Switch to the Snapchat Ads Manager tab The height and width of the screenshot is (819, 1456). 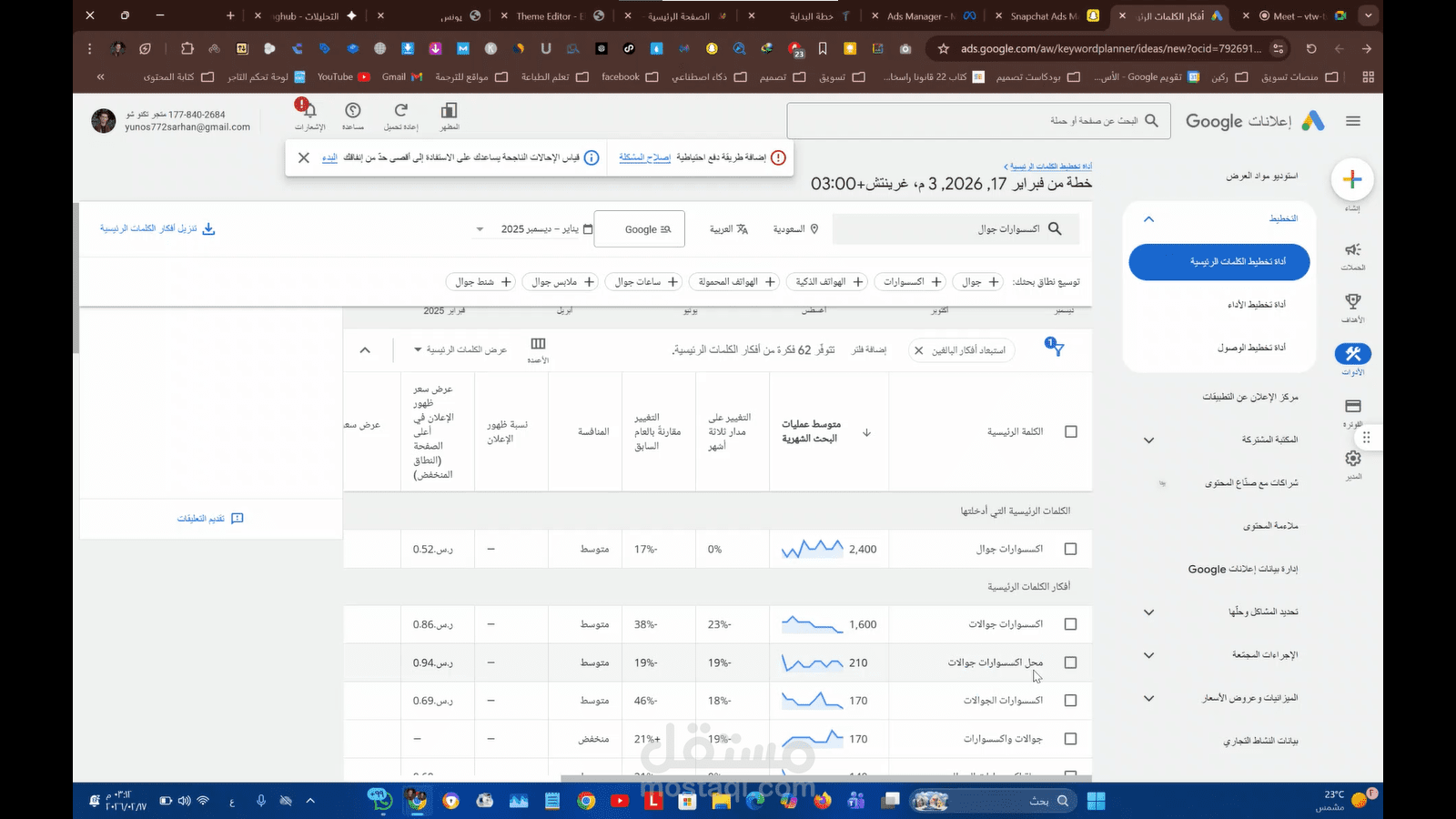[x=1046, y=16]
